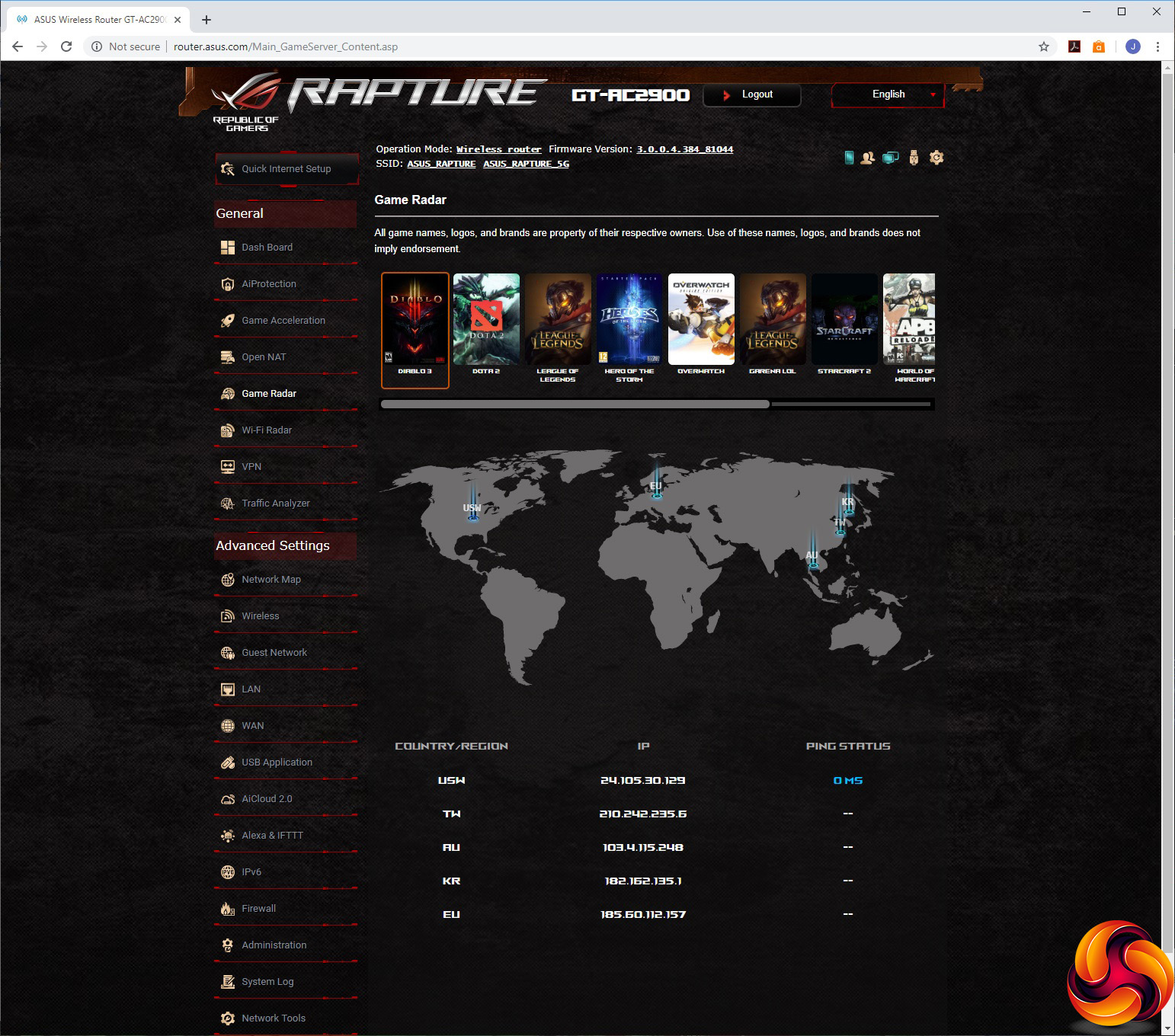1175x1036 pixels.
Task: Click the USB Application sidebar icon
Action: [x=227, y=763]
